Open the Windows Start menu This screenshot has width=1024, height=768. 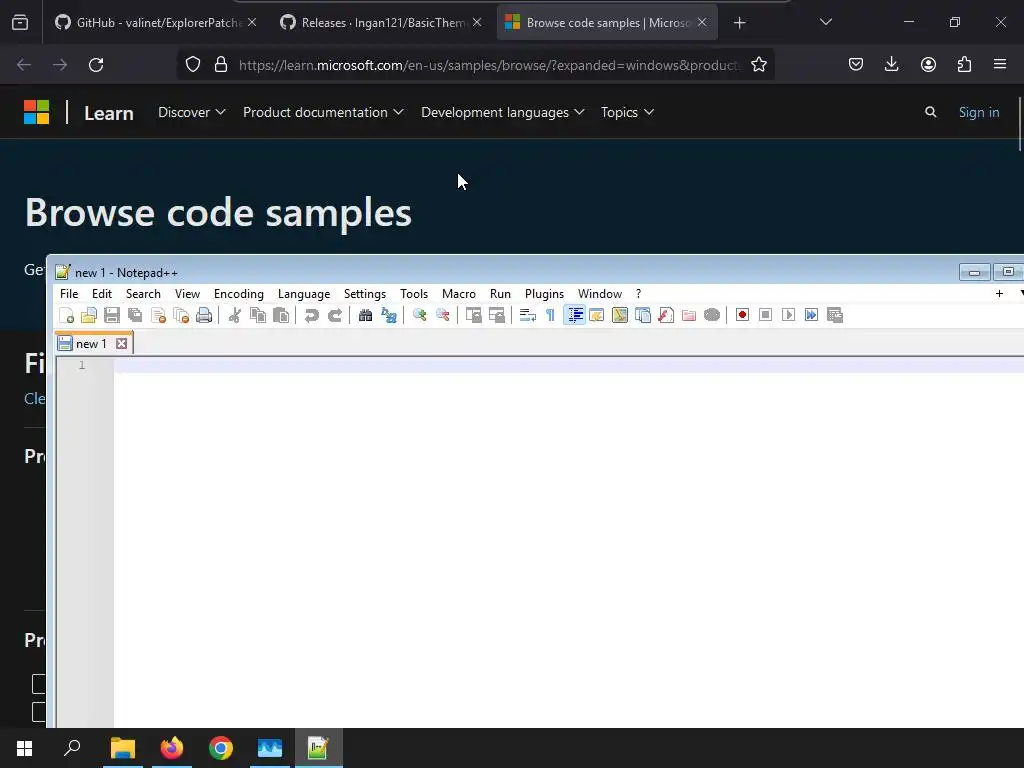[x=24, y=748]
